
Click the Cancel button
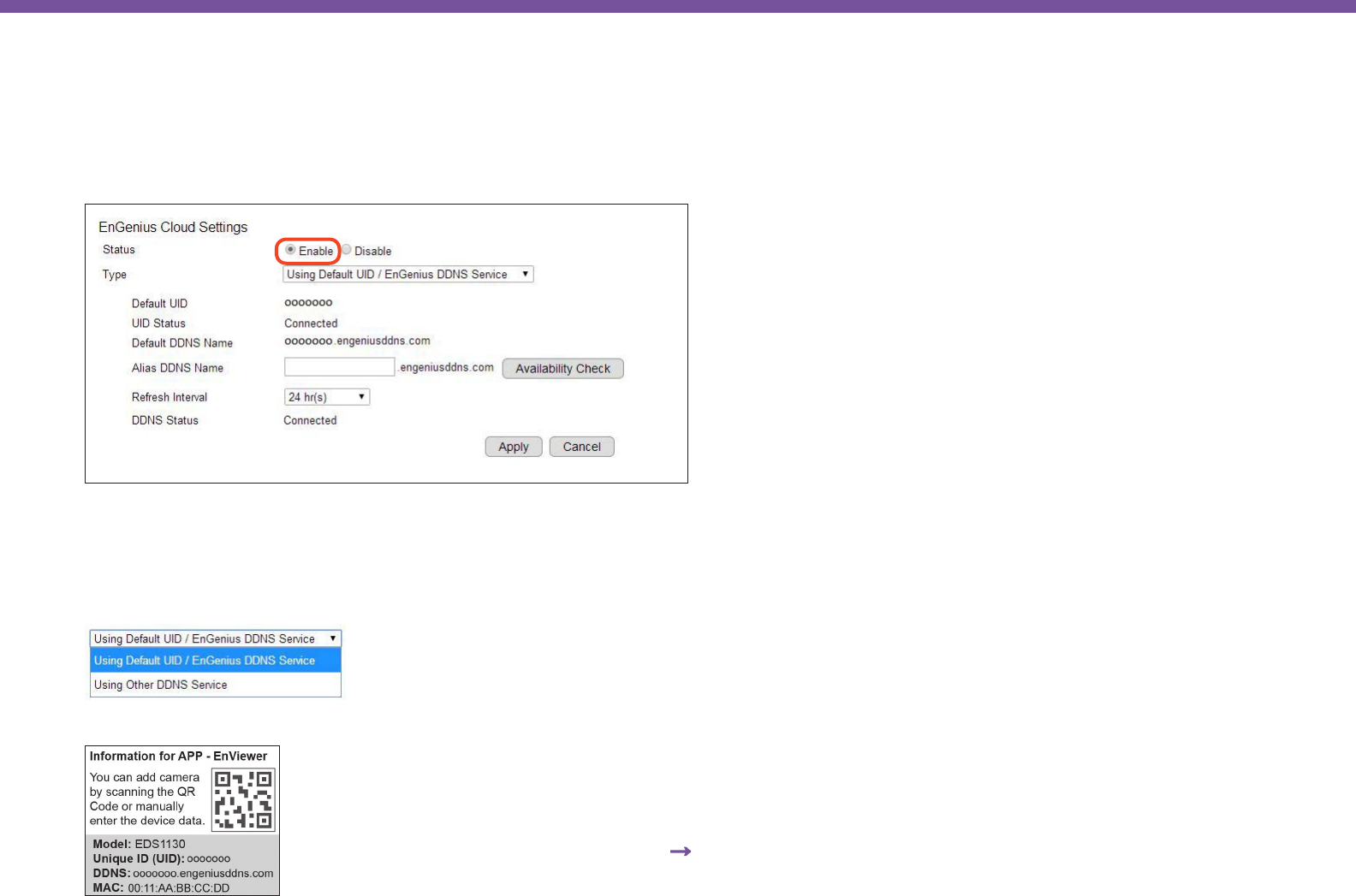pyautogui.click(x=582, y=447)
